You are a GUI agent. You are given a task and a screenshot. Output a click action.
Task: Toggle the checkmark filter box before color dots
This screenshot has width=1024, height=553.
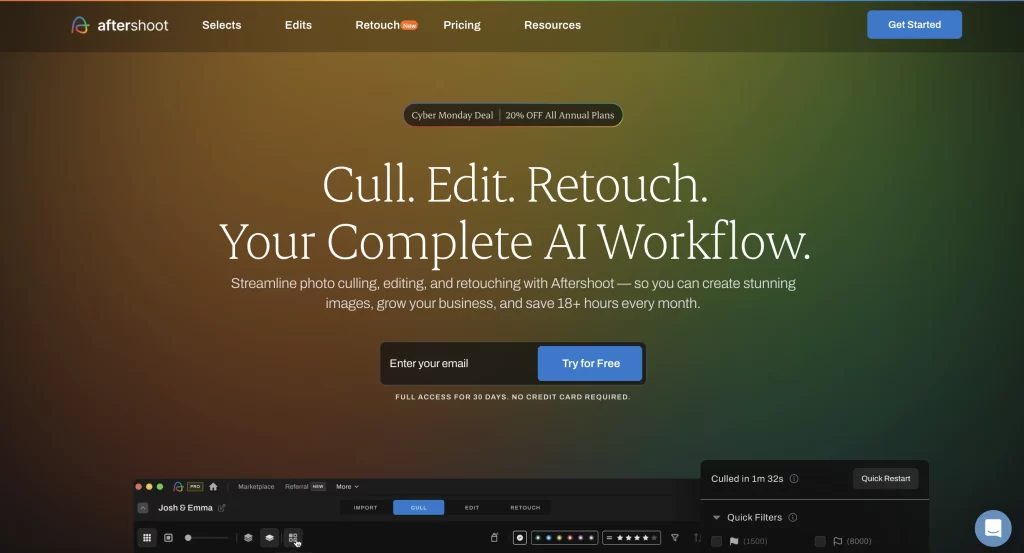pyautogui.click(x=520, y=538)
